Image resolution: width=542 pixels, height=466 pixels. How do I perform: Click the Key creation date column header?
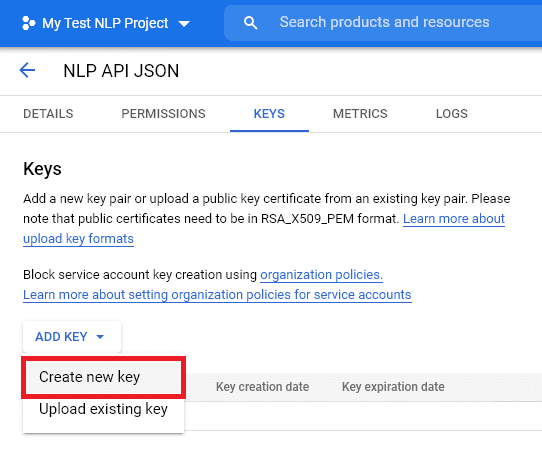262,386
